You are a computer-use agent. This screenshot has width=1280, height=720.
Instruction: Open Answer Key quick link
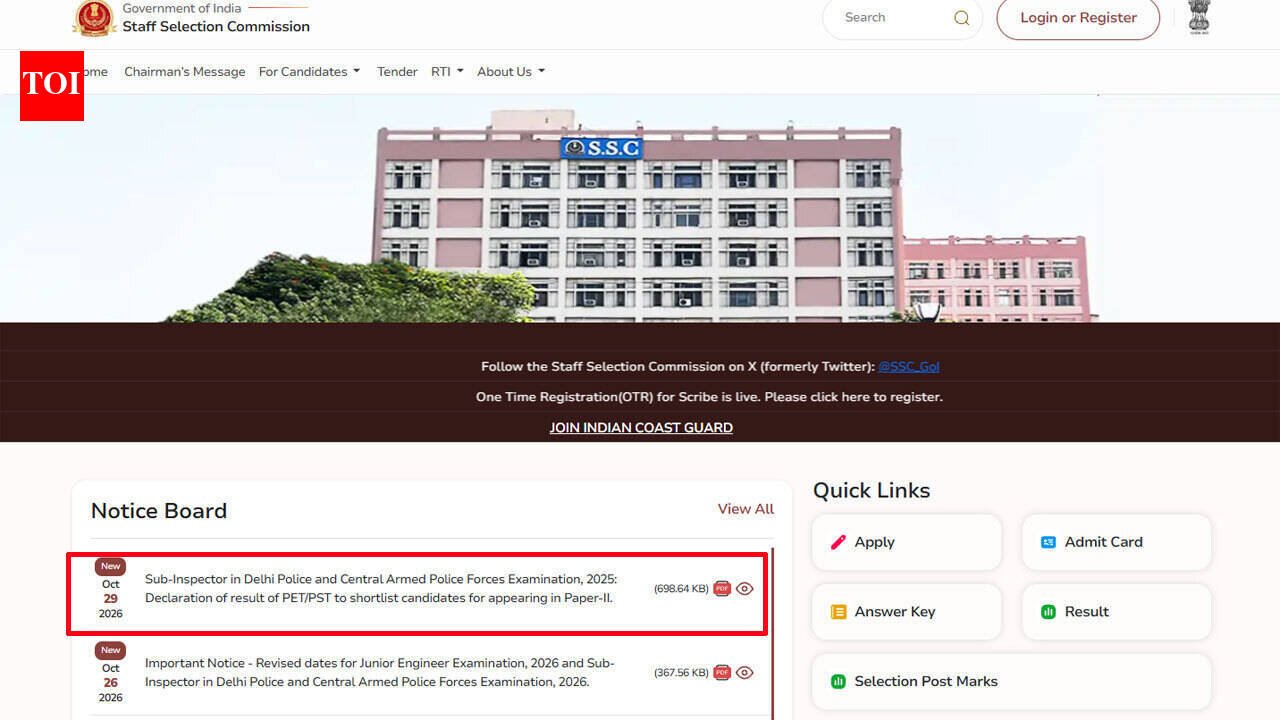[906, 612]
